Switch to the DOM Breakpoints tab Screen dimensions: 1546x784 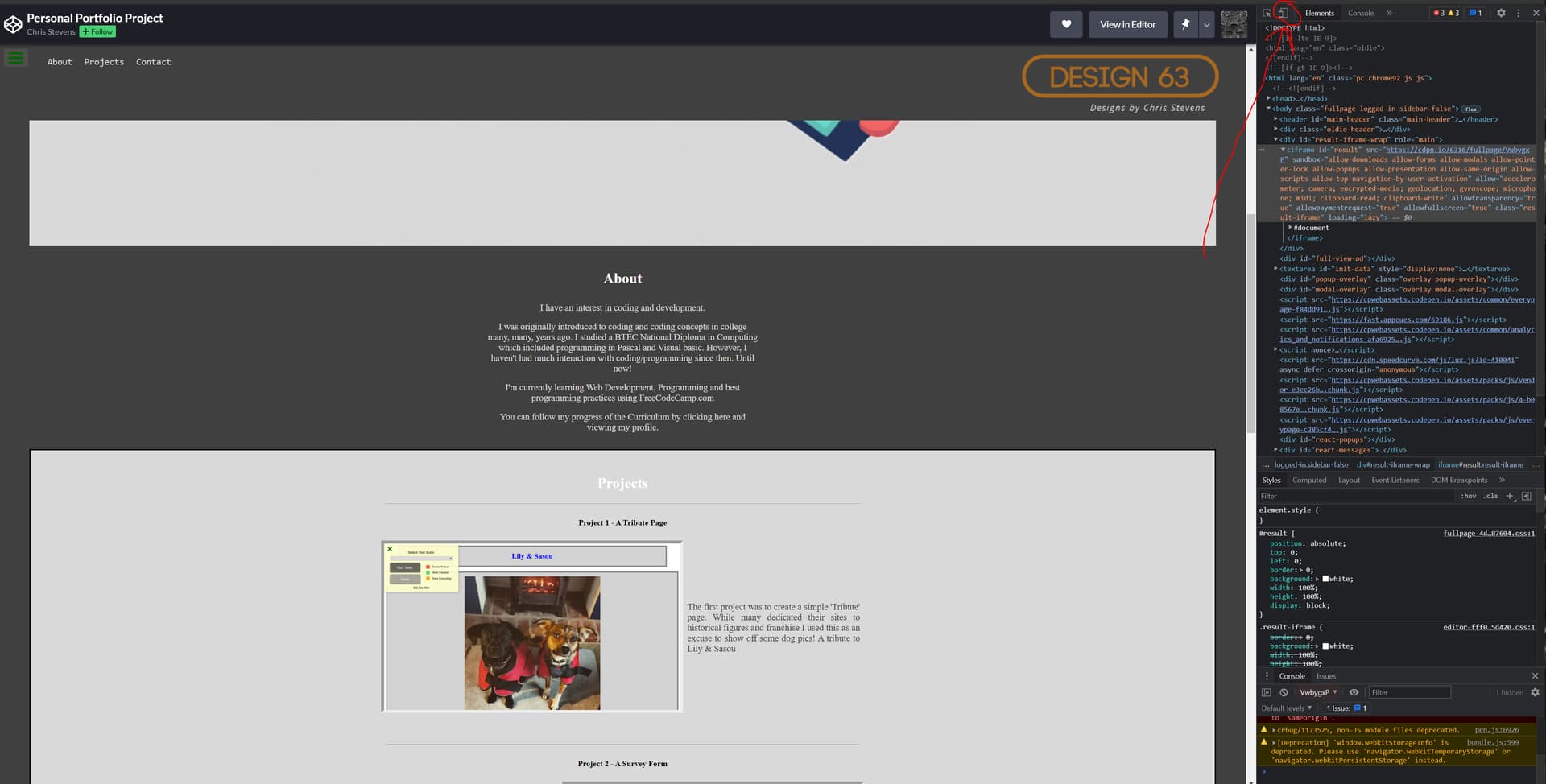tap(1459, 480)
